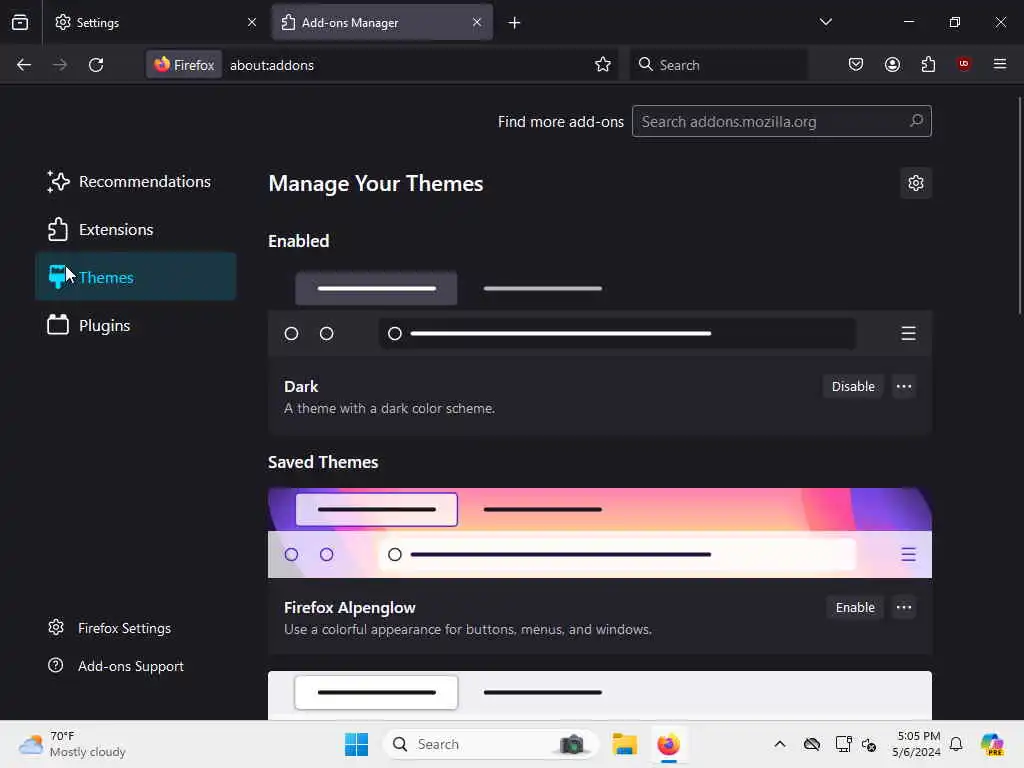Open the crossed-out cloud tray icon
The height and width of the screenshot is (768, 1024).
tap(812, 744)
